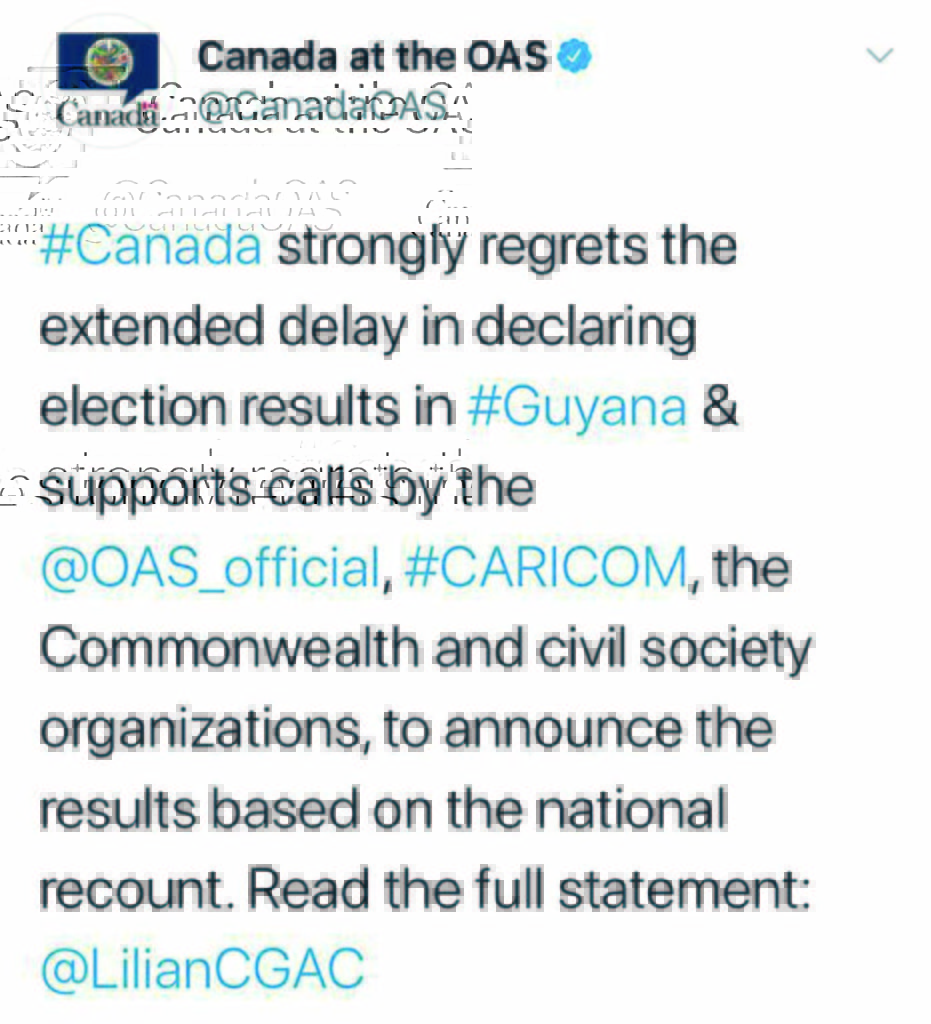
Task: Click the "organizations, to announce the" line
Action: [x=405, y=729]
